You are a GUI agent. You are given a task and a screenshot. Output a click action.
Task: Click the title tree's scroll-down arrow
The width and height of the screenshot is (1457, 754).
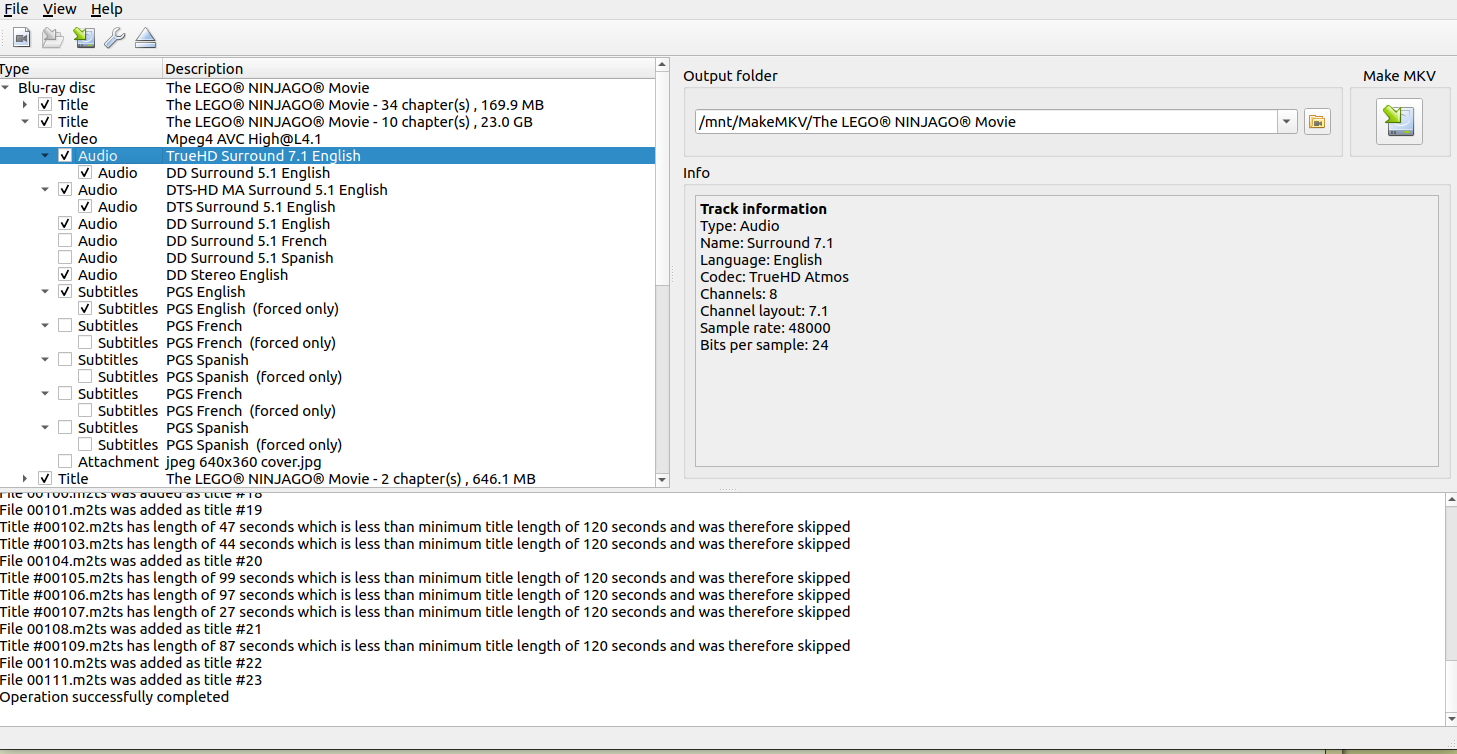pos(661,480)
